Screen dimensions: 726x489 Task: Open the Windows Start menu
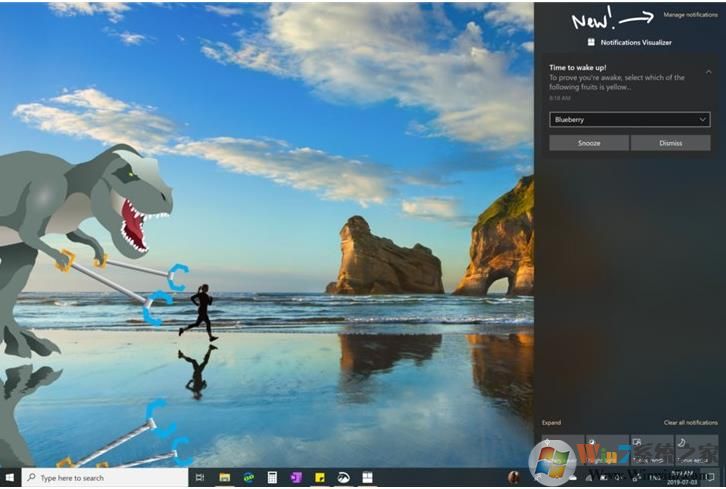(10, 477)
